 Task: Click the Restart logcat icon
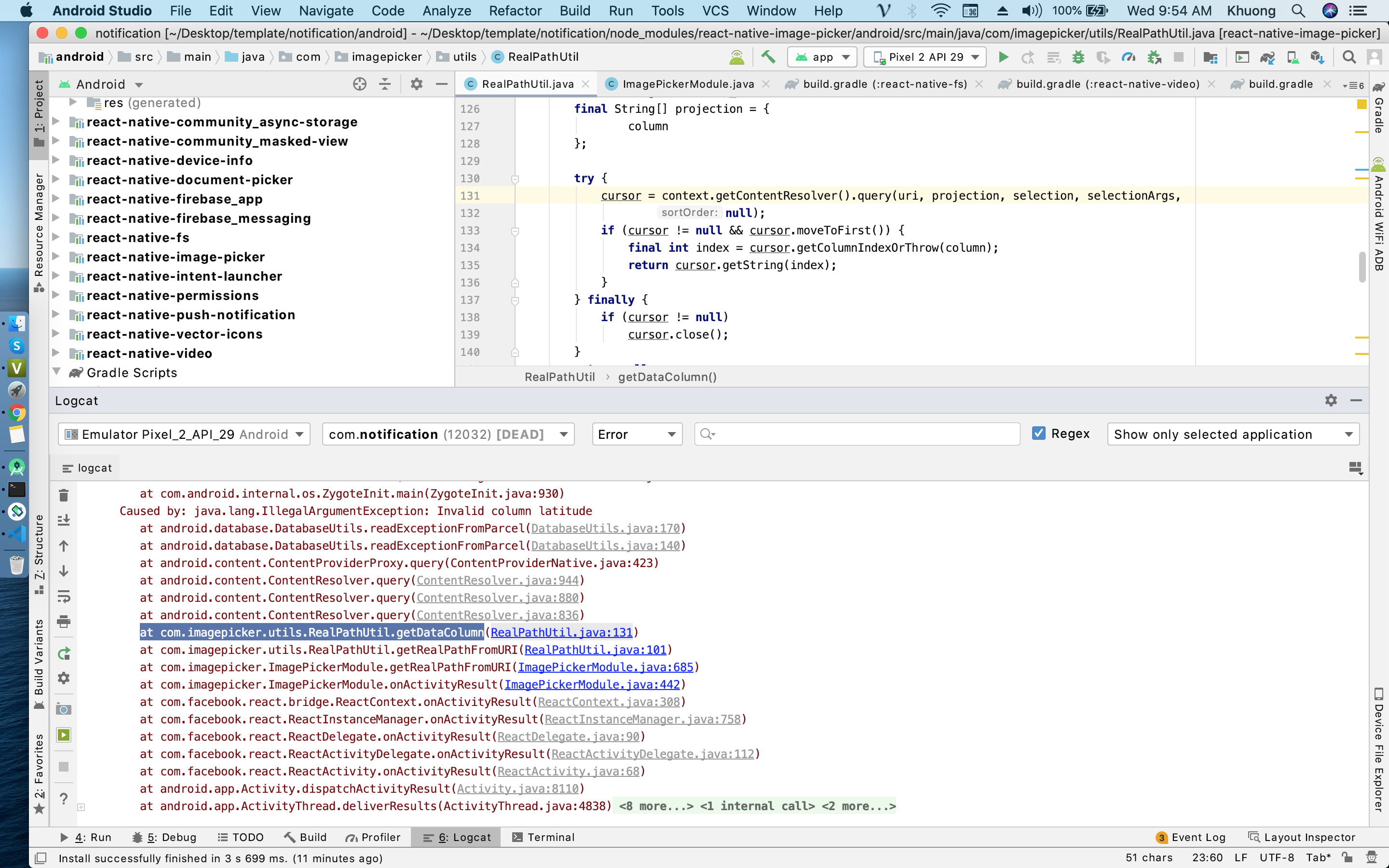64,653
